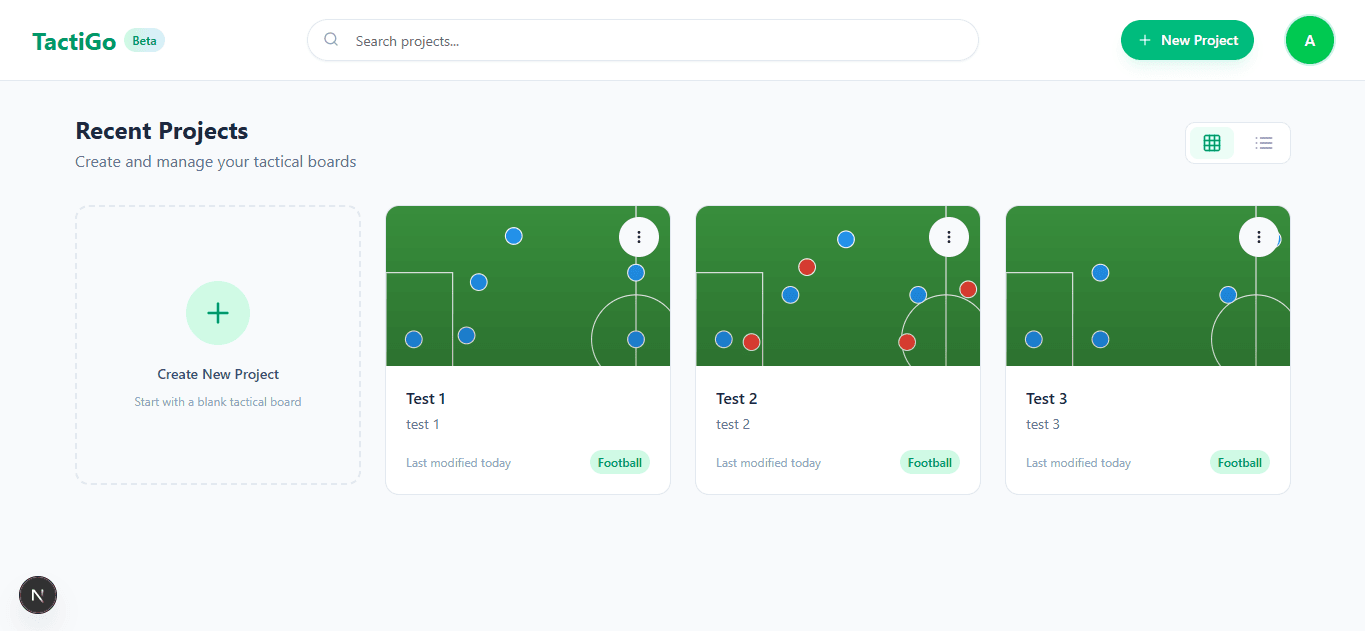Switch to list view layout
1365x631 pixels.
[x=1264, y=143]
